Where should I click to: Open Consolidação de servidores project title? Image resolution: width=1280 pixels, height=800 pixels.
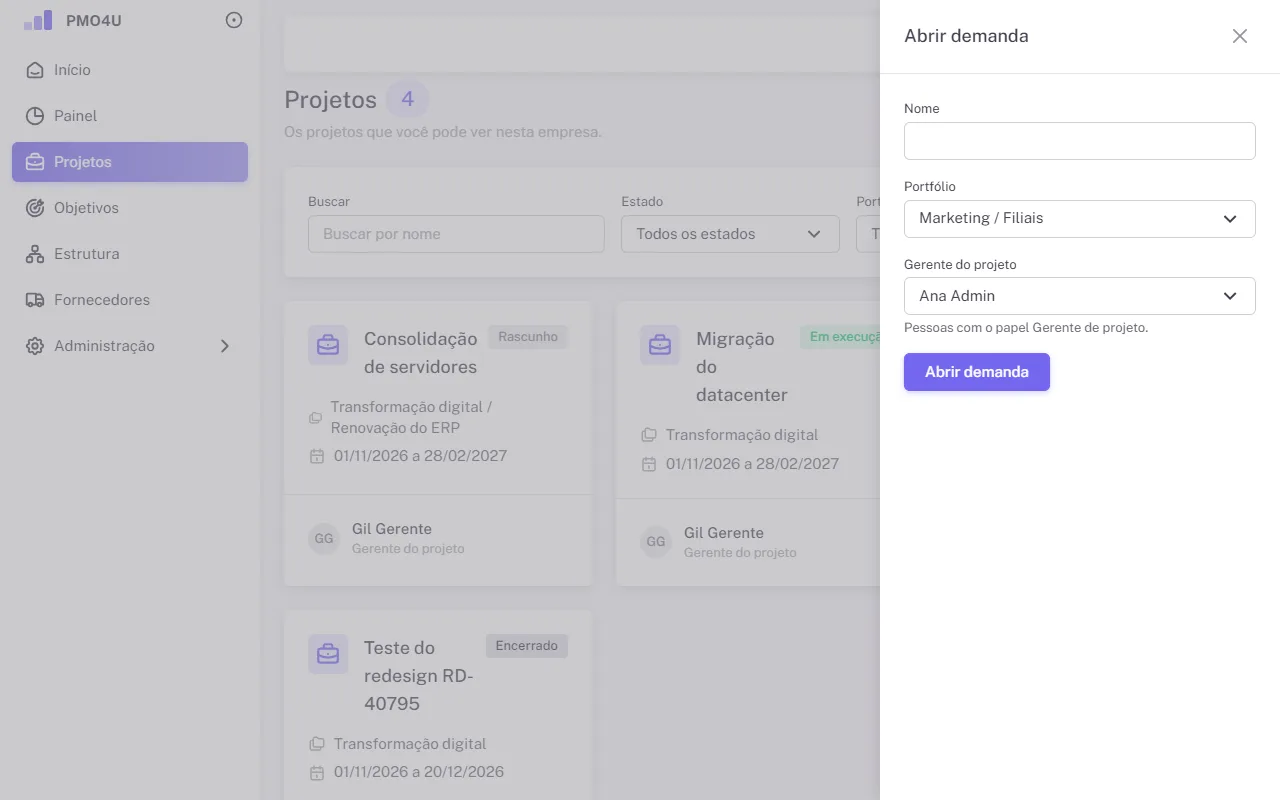(x=421, y=353)
